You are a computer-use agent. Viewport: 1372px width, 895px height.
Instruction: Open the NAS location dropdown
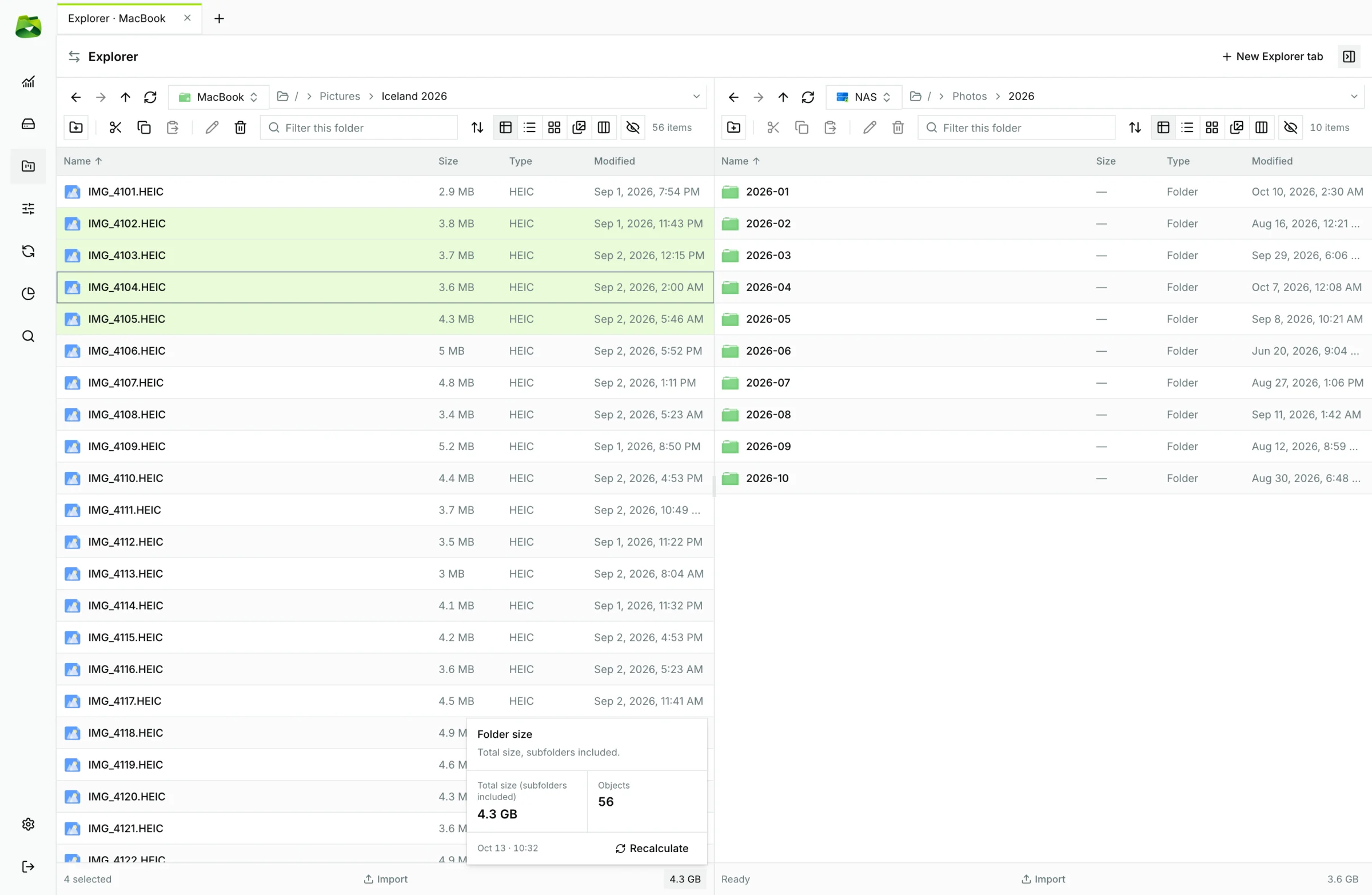point(864,97)
